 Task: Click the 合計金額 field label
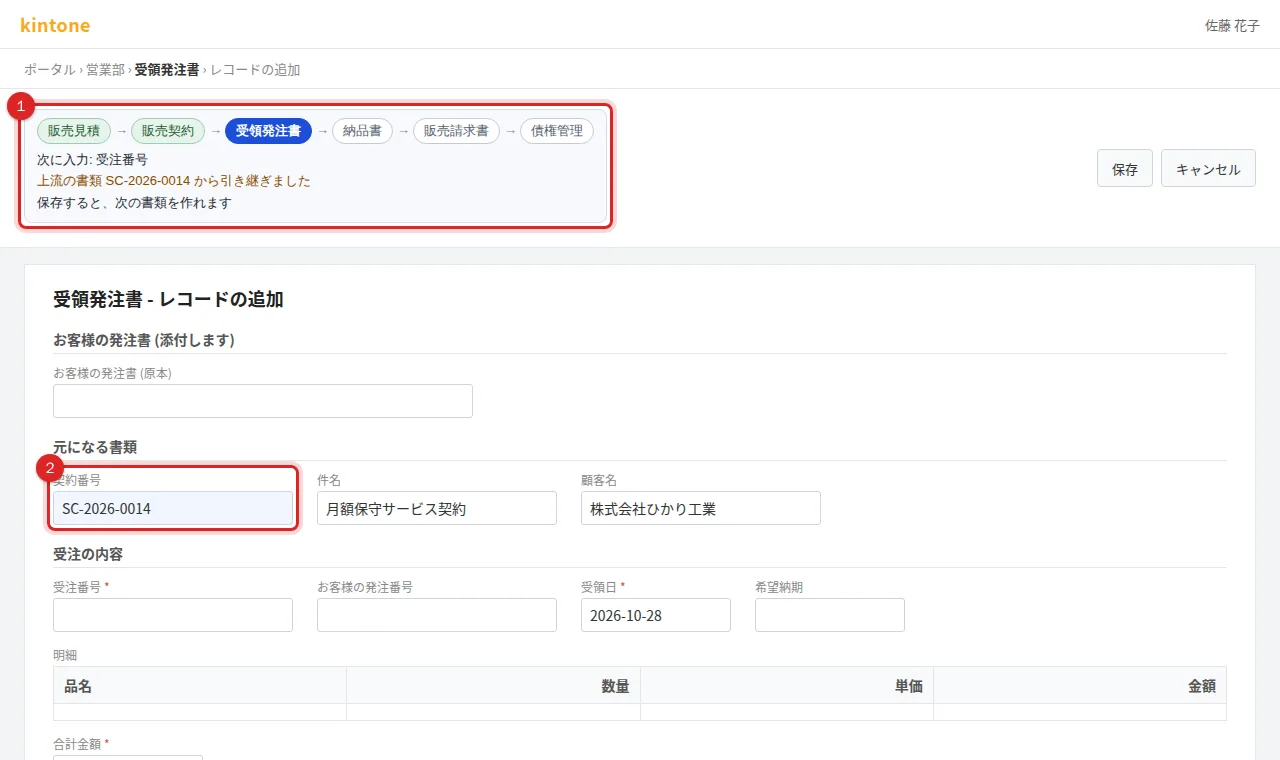point(81,744)
